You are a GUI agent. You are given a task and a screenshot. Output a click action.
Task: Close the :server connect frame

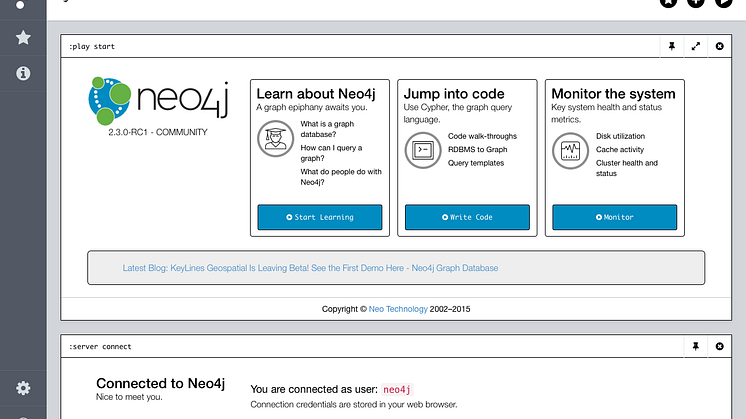pyautogui.click(x=719, y=346)
